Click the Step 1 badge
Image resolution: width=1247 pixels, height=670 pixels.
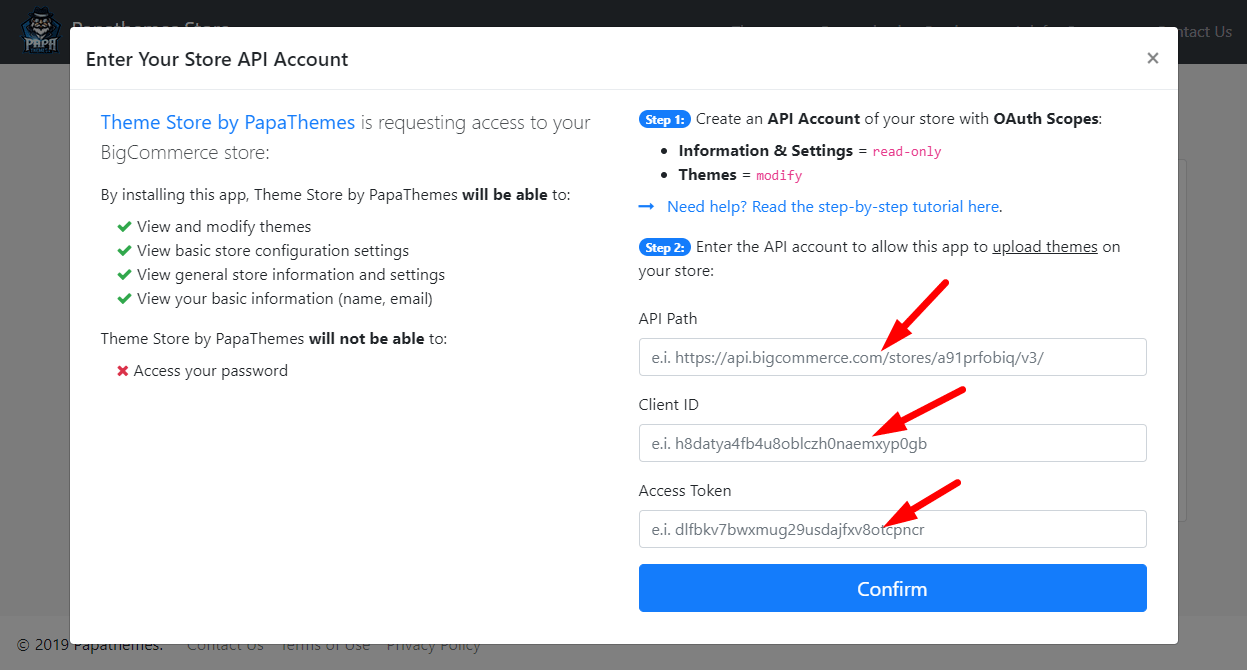[x=664, y=119]
